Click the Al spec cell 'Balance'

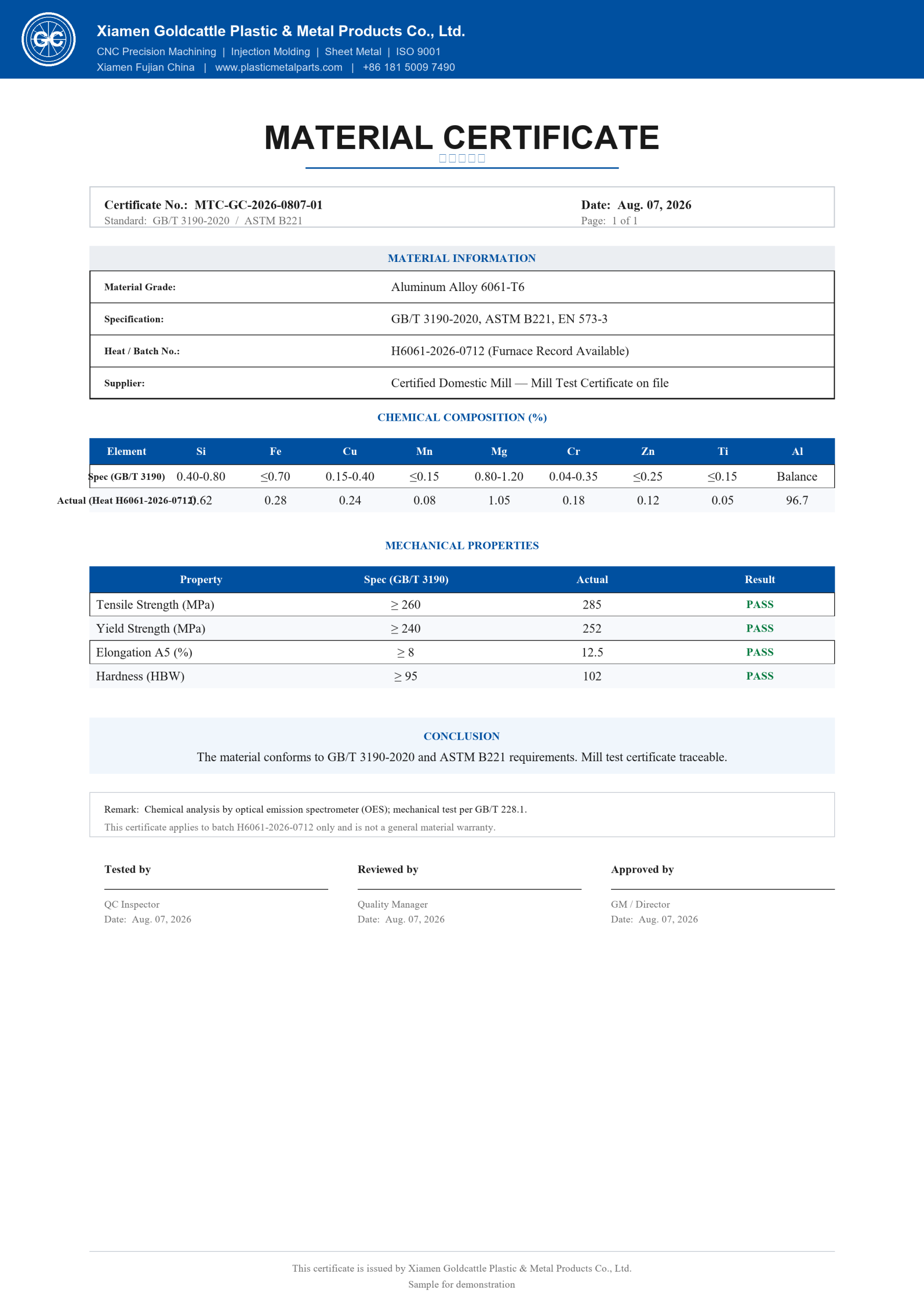click(x=797, y=476)
